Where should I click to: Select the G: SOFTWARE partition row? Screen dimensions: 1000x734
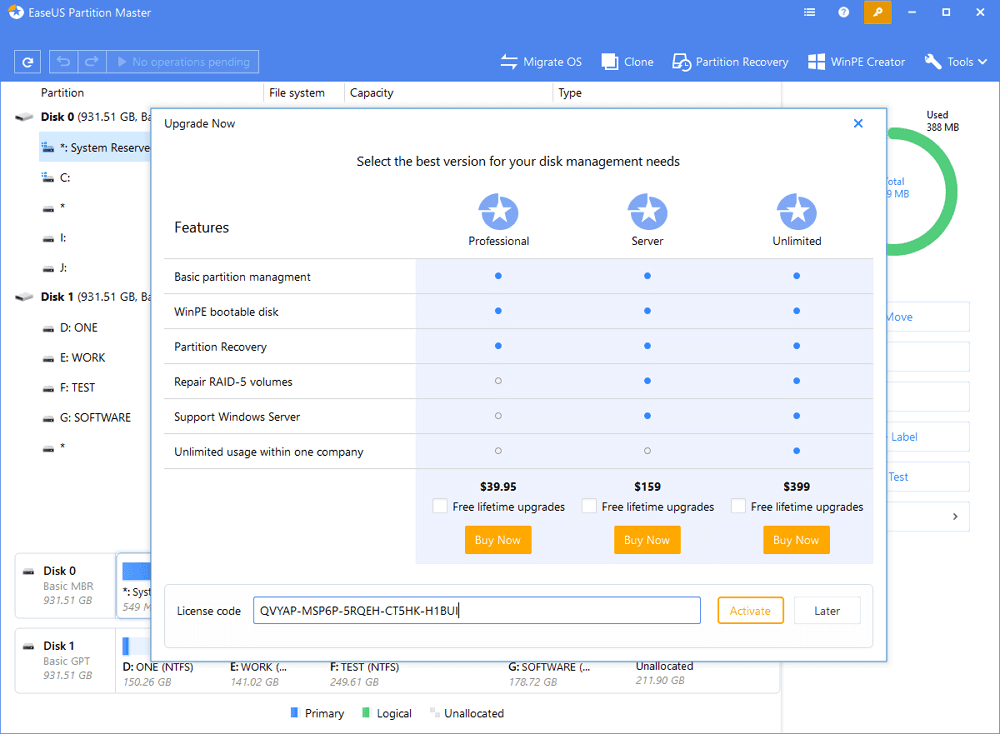click(x=95, y=417)
